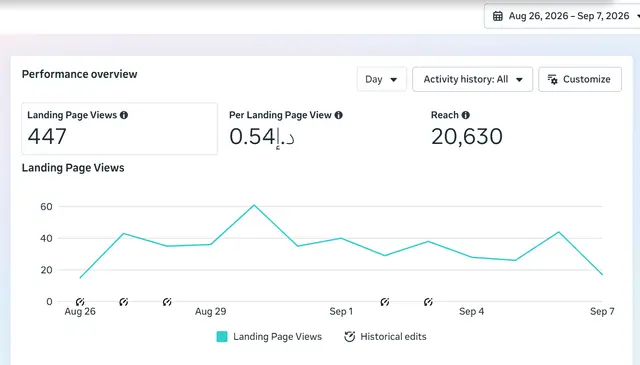Click the historical edit marker at Aug 26
The image size is (640, 365).
[x=80, y=302]
